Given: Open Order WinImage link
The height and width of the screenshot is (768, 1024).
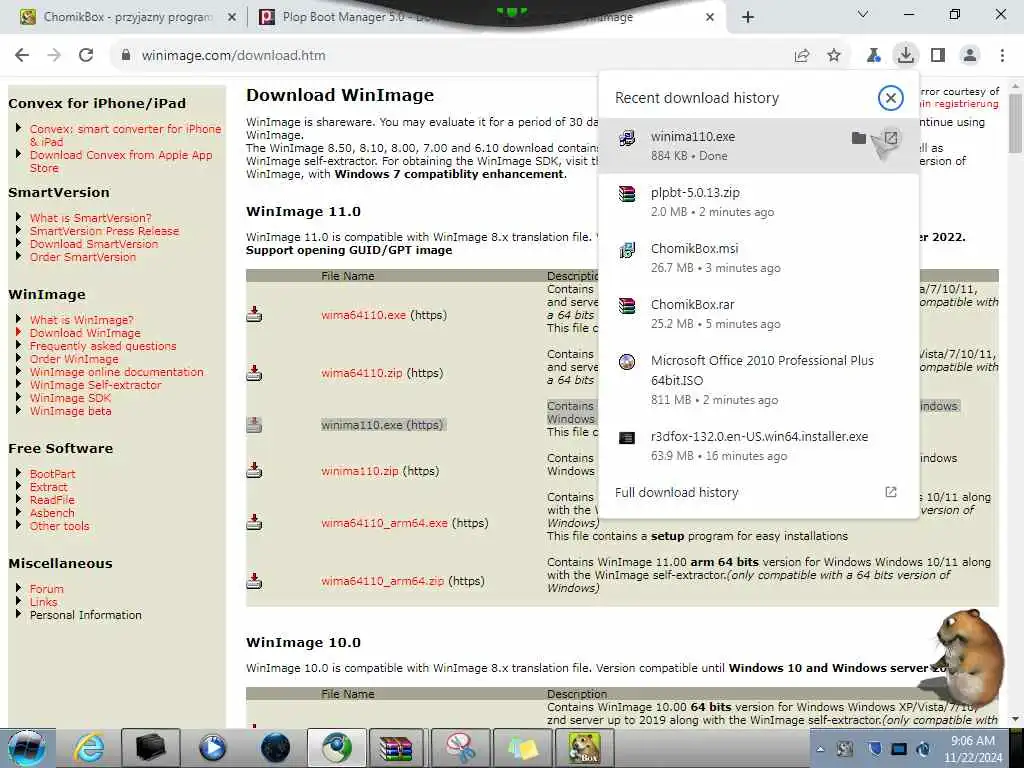Looking at the screenshot, I should click(74, 359).
